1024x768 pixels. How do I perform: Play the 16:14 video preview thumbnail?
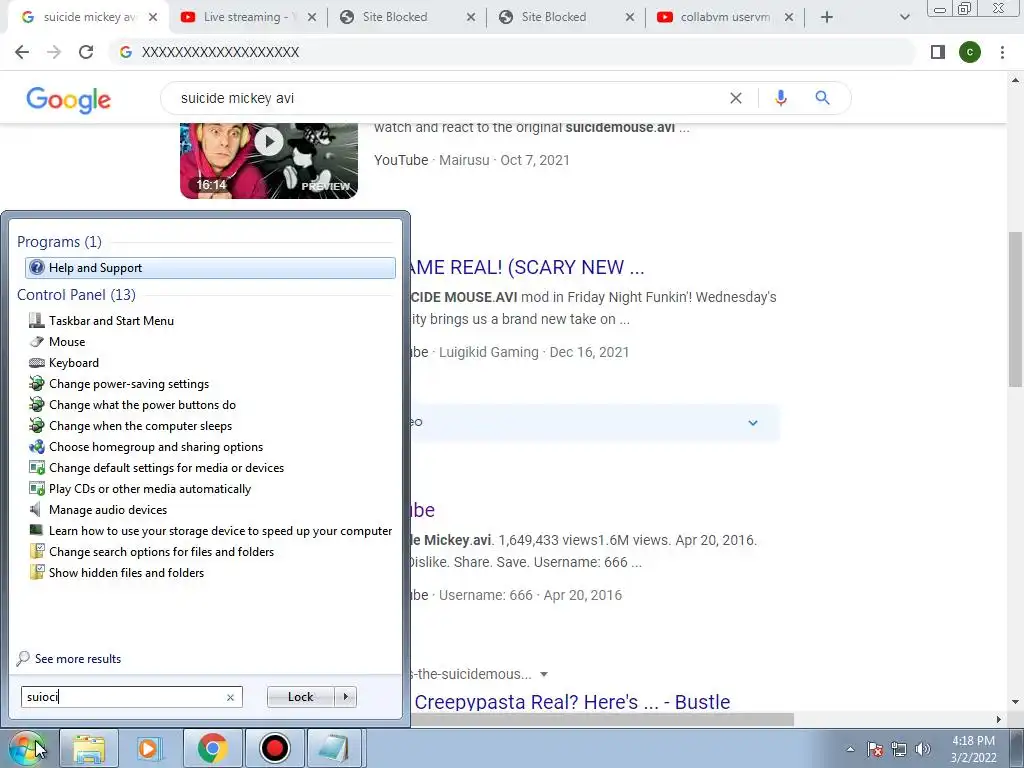(x=269, y=161)
